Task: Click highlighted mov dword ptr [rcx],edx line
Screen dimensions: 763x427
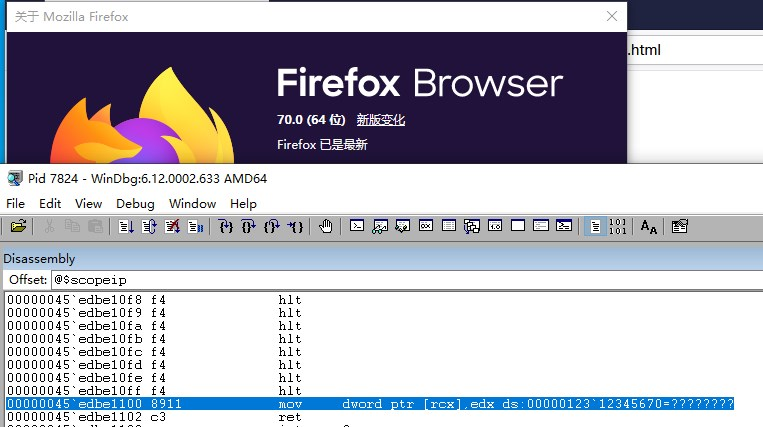Action: coord(370,404)
